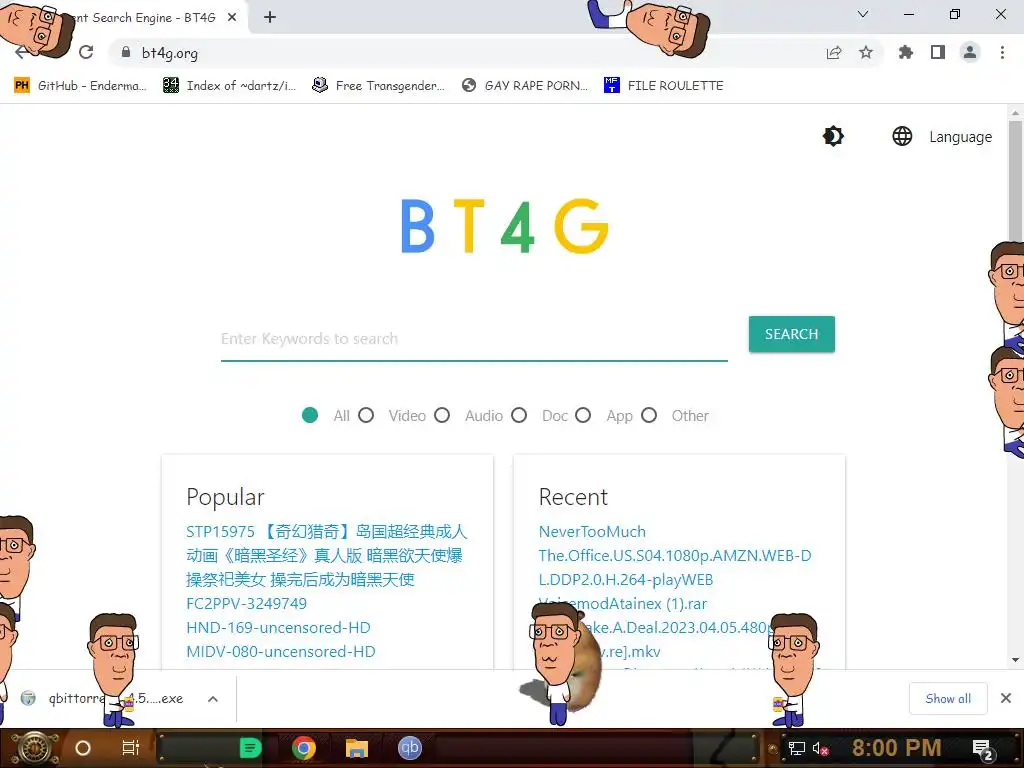Open recent result NeverTooMuch
The width and height of the screenshot is (1024, 768).
click(592, 532)
